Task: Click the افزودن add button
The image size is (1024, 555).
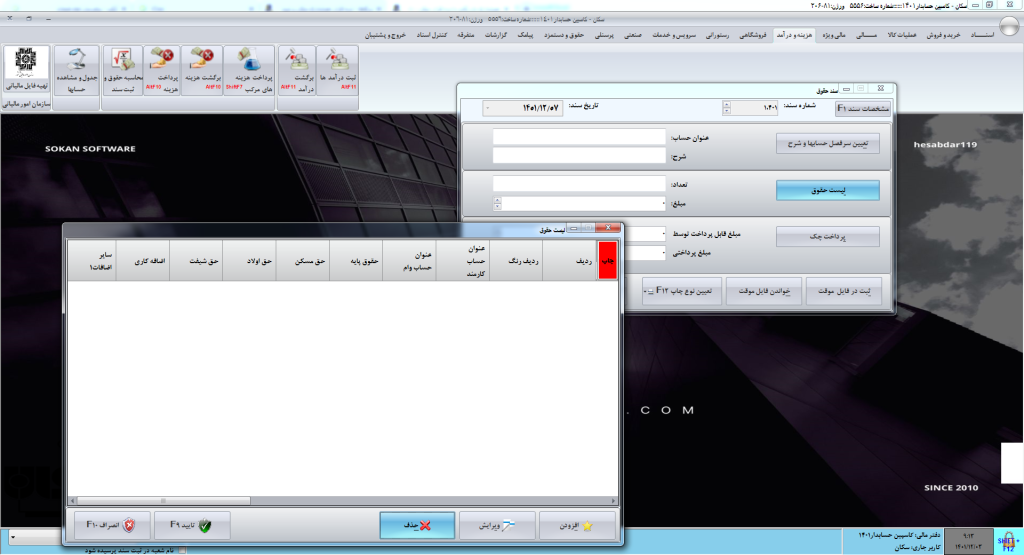Action: point(577,526)
